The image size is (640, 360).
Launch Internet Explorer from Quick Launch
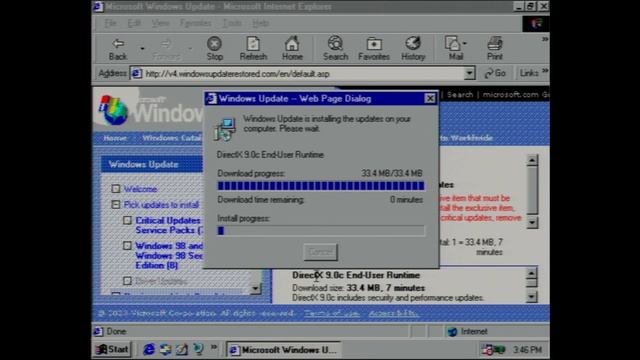coord(149,349)
